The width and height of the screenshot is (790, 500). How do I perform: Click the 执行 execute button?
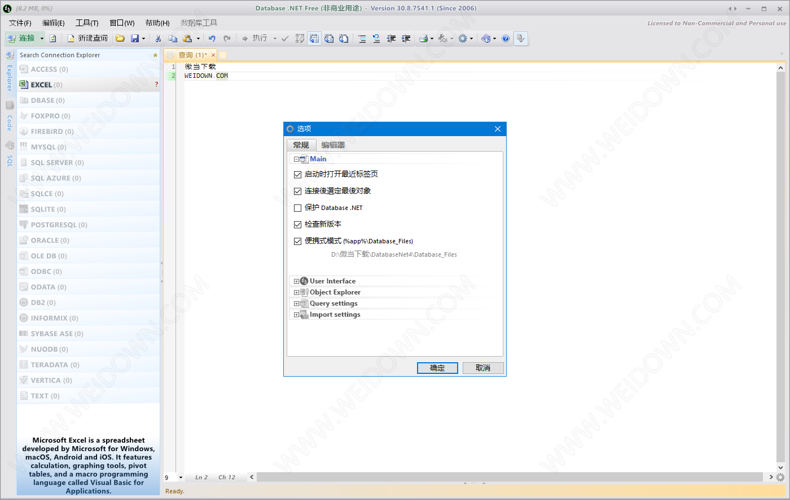click(x=255, y=38)
